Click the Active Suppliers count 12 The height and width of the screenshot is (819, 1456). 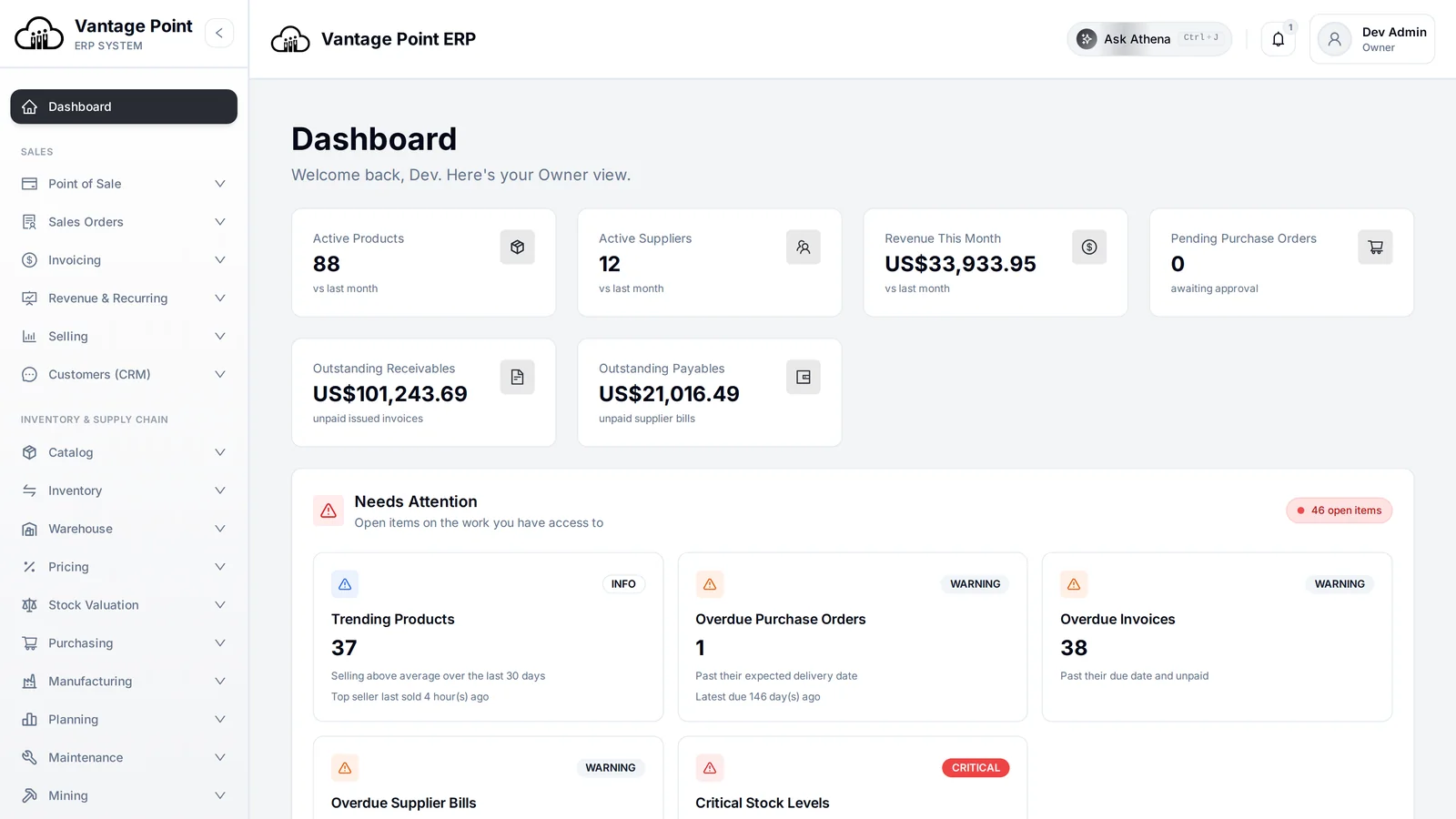610,264
